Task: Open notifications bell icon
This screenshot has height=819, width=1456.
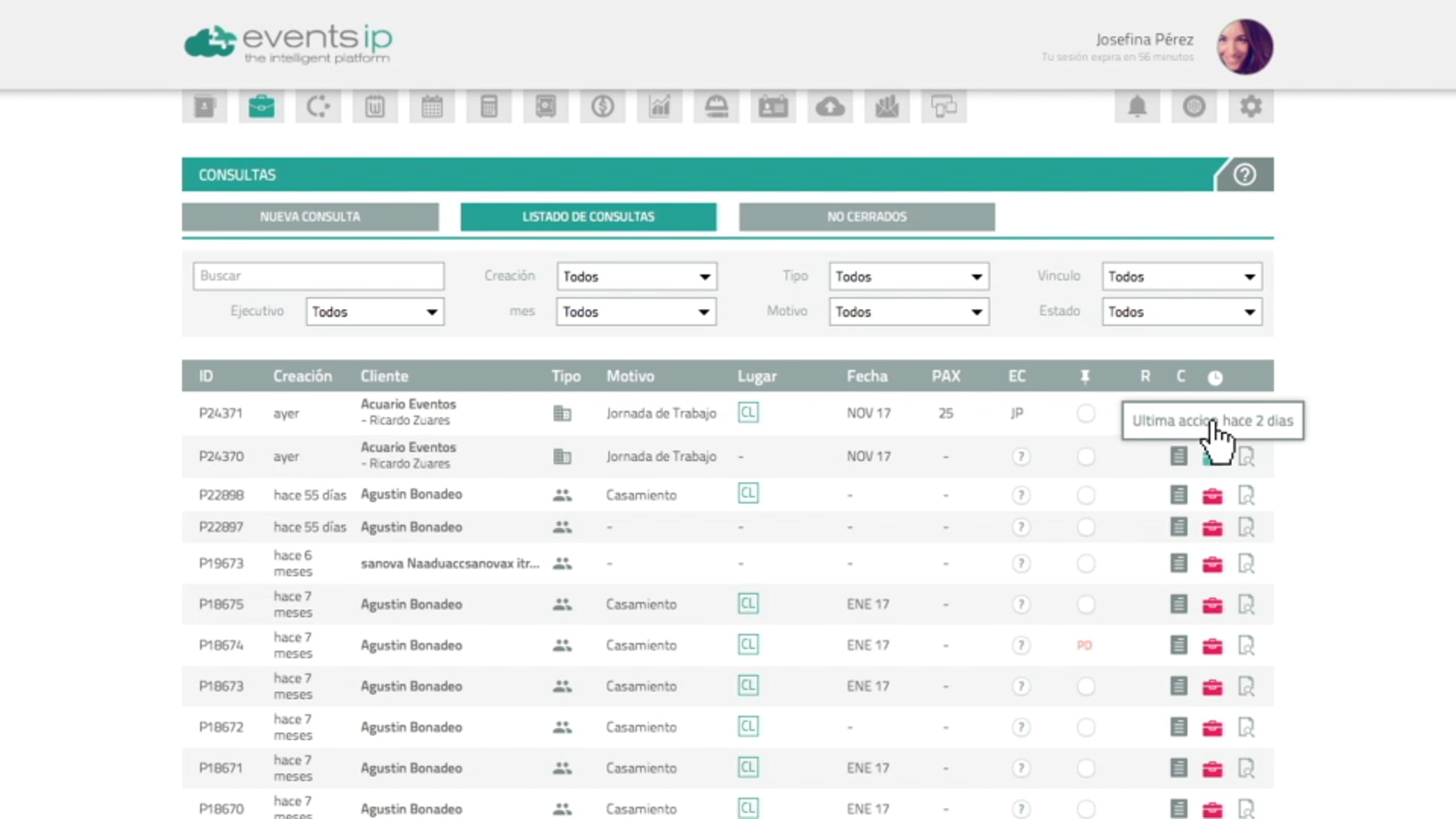Action: (1137, 107)
